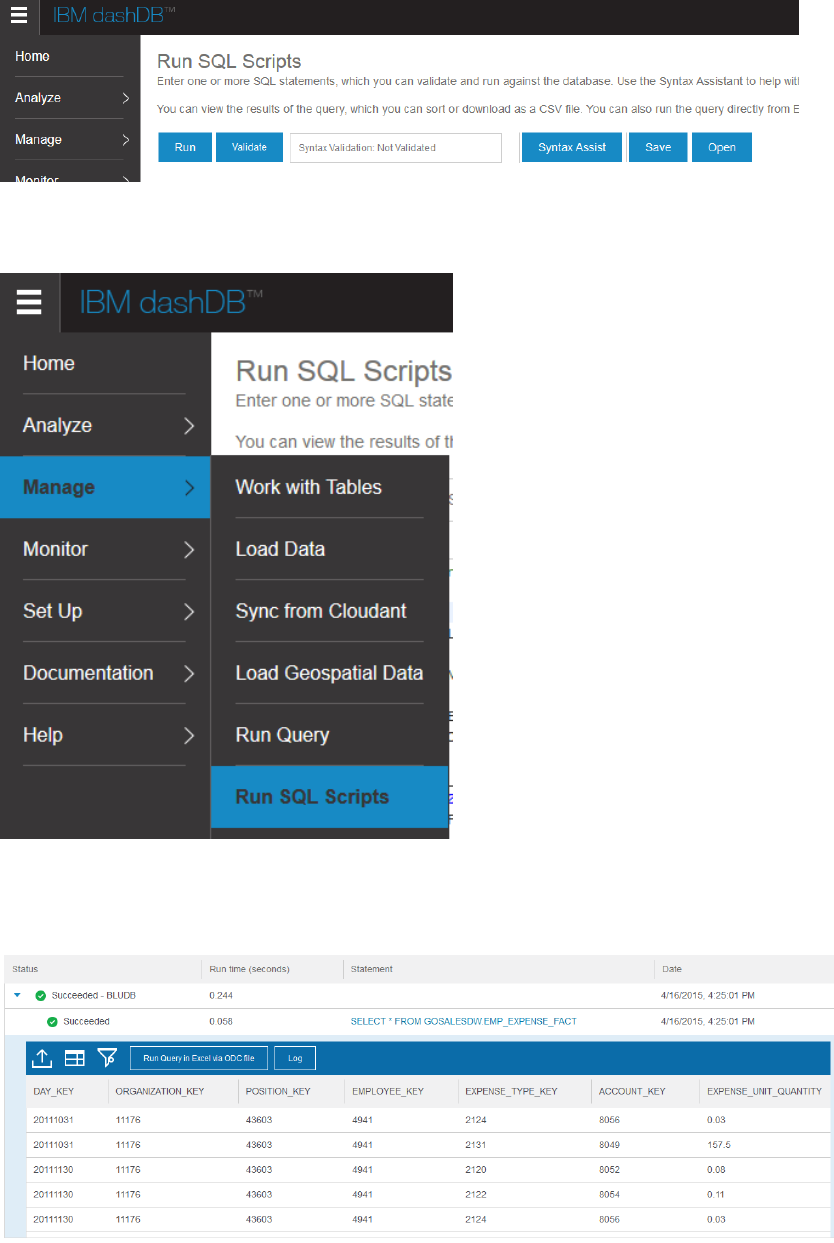Click the Statement column header
Image resolution: width=834 pixels, height=1243 pixels.
pyautogui.click(x=372, y=969)
